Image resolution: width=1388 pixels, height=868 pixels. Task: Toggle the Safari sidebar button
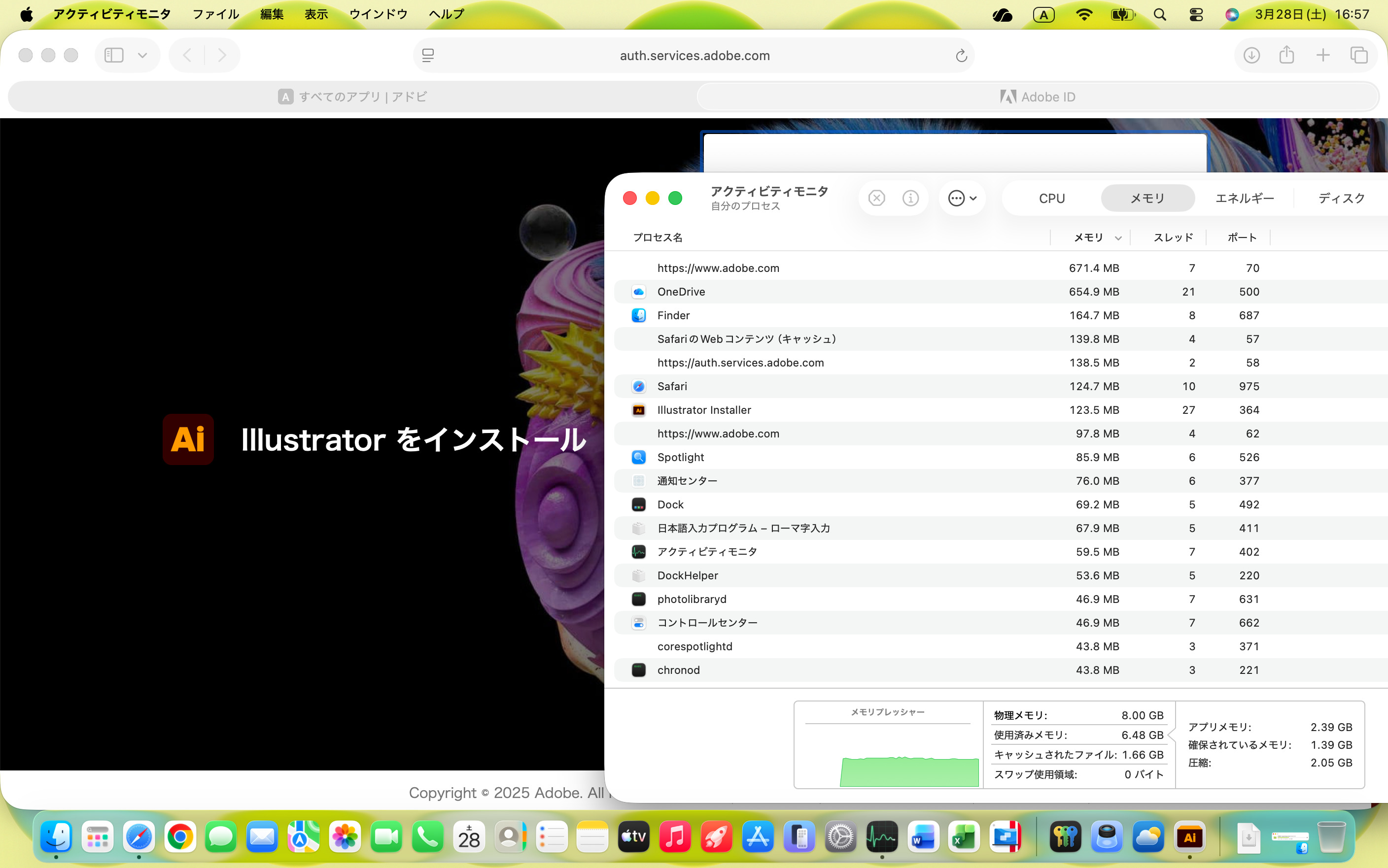point(114,55)
